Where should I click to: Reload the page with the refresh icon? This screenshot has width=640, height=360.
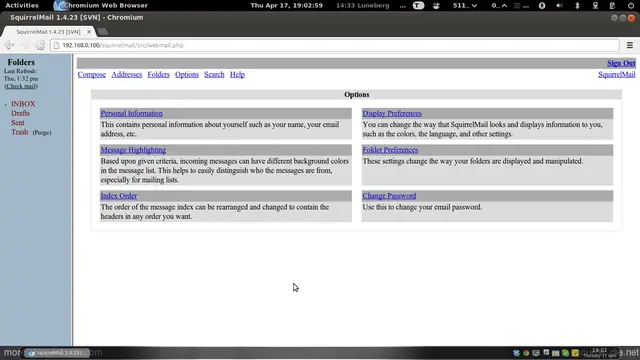pos(40,45)
